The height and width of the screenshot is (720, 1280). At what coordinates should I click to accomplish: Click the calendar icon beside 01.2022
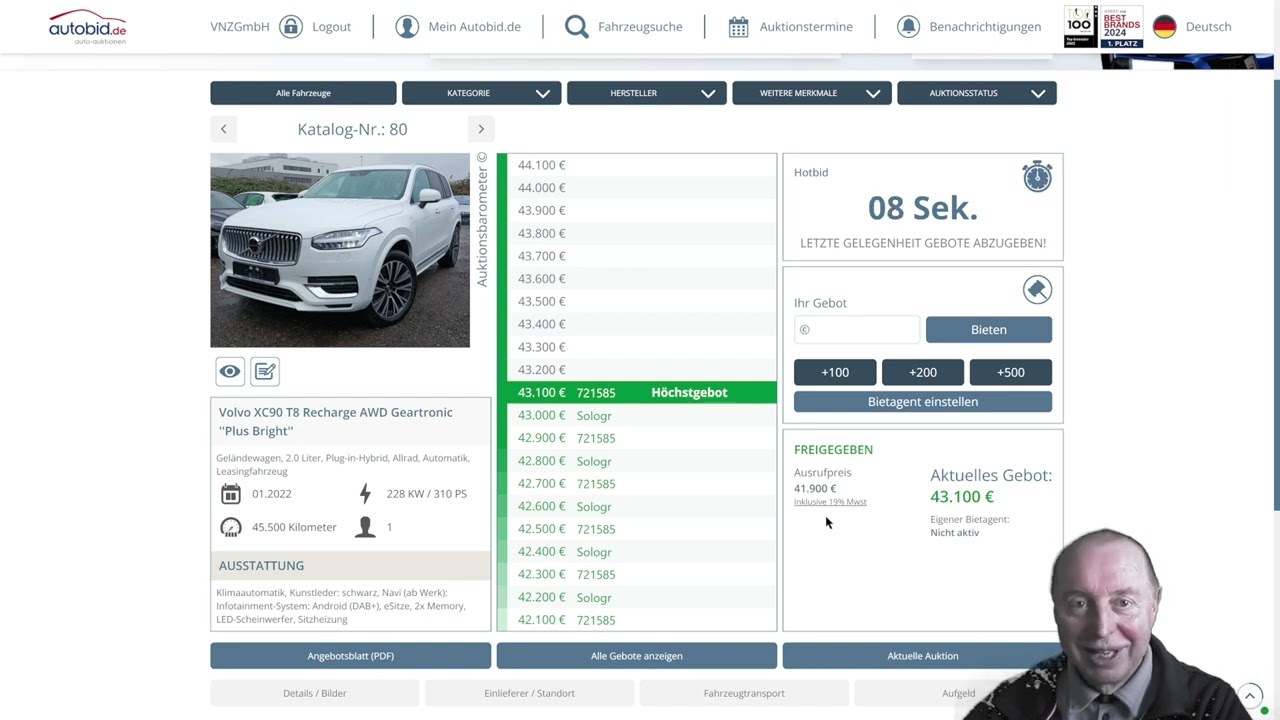click(x=231, y=493)
